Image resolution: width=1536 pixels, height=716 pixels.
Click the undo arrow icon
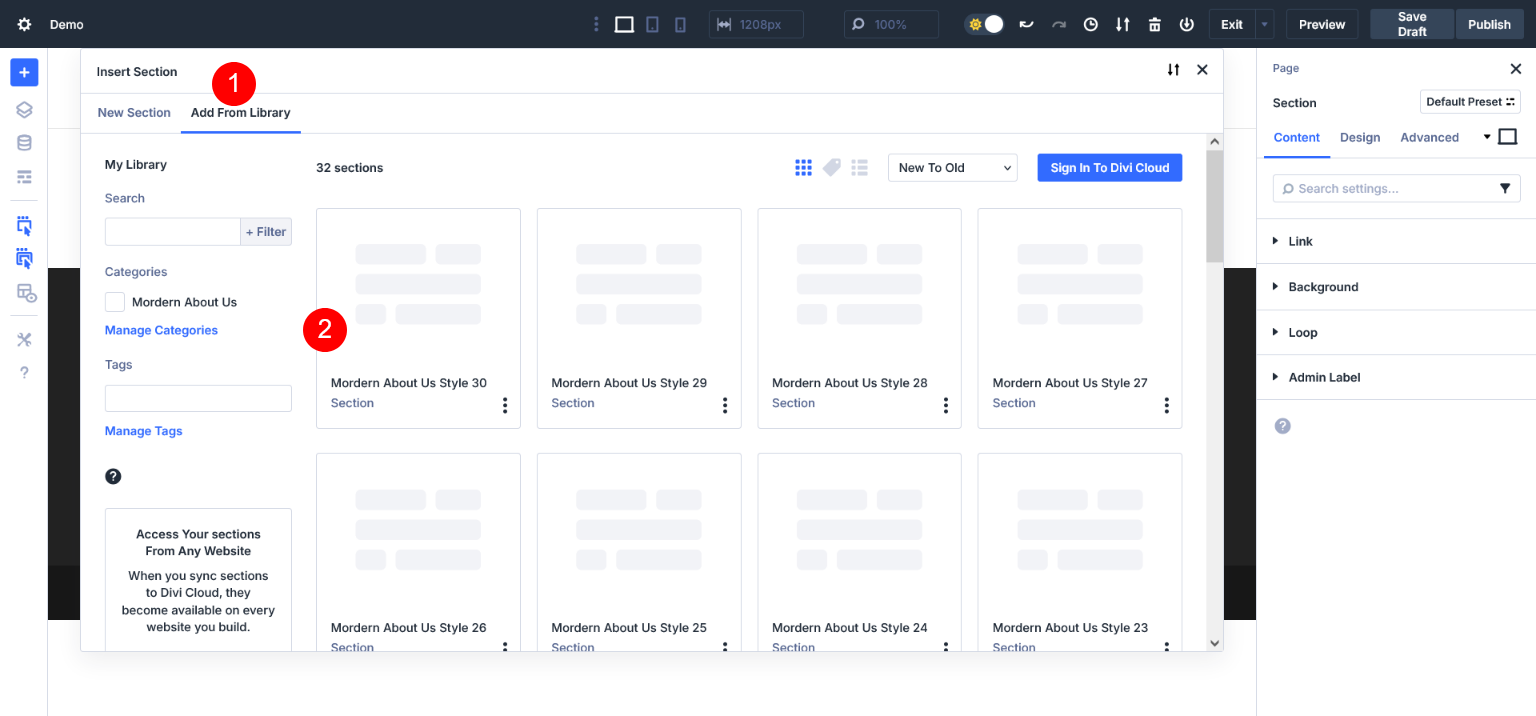click(1026, 24)
